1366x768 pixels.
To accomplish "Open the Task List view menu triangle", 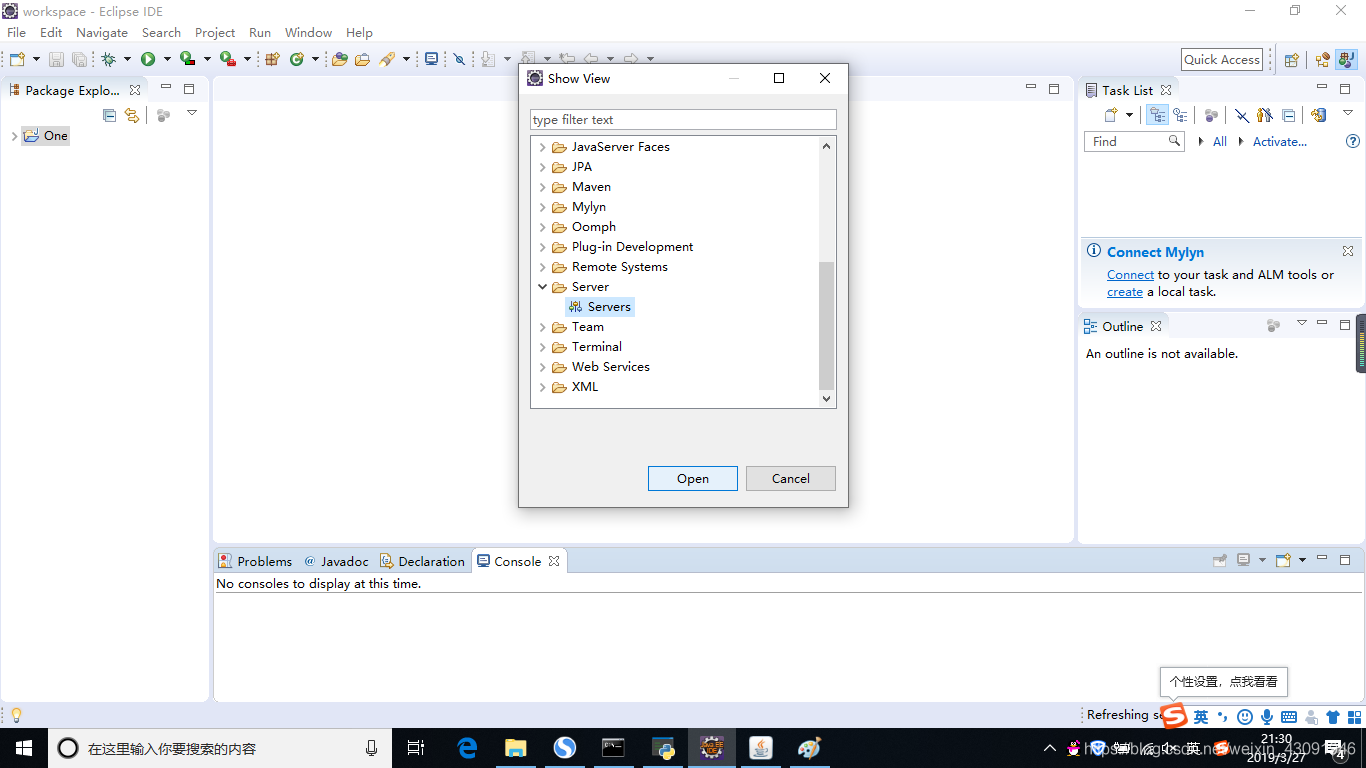I will coord(1348,113).
